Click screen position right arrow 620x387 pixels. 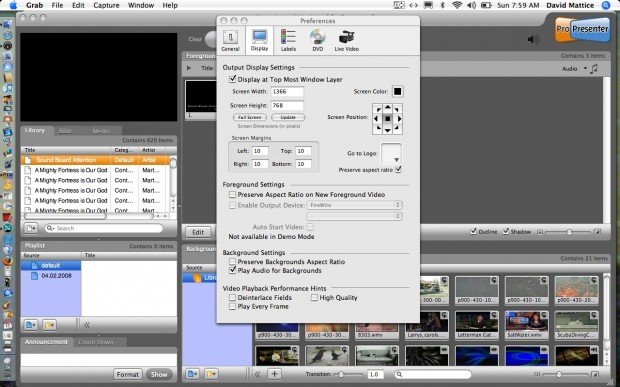[x=399, y=119]
